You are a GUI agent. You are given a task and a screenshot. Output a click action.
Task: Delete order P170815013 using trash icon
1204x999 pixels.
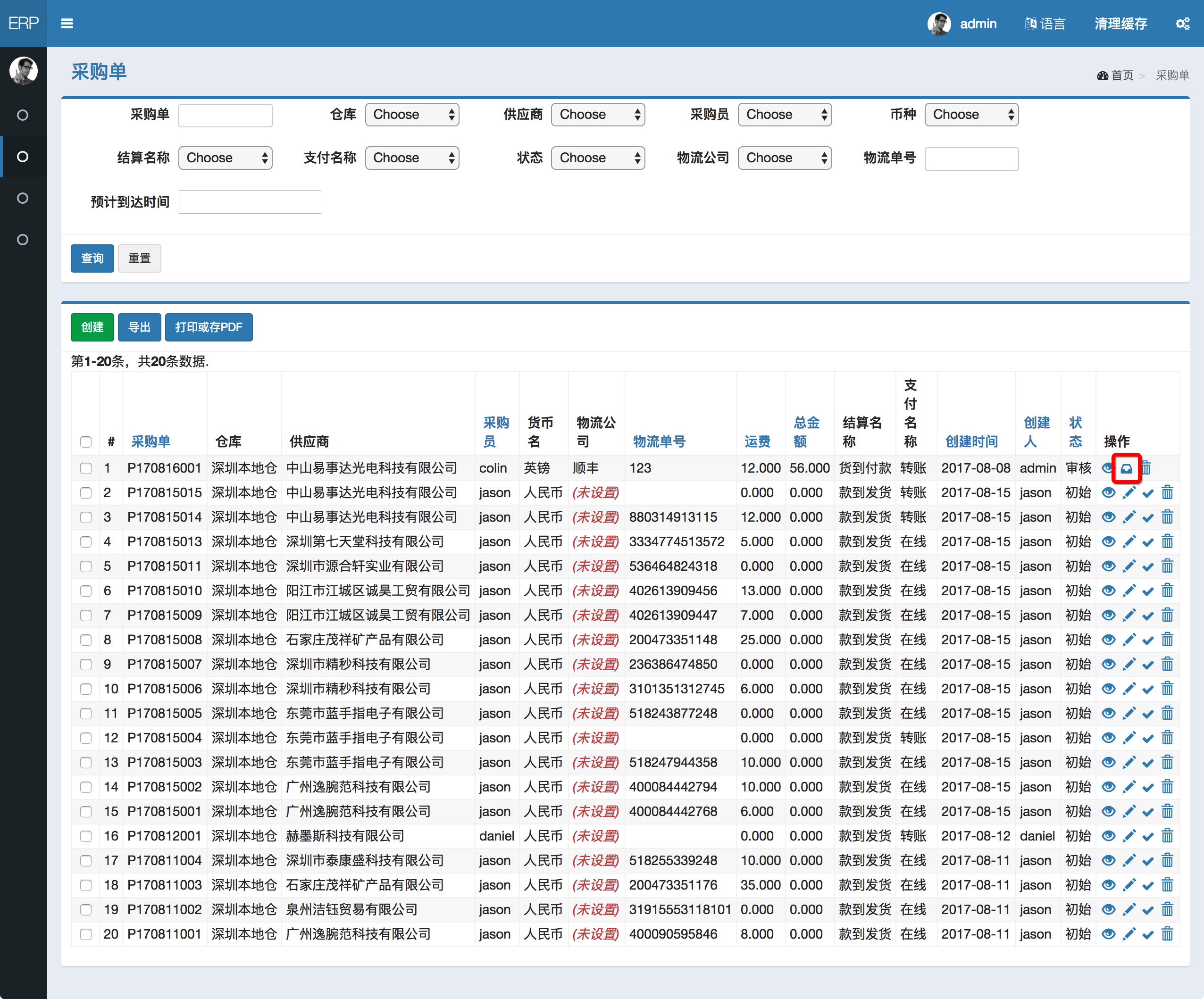coord(1167,541)
